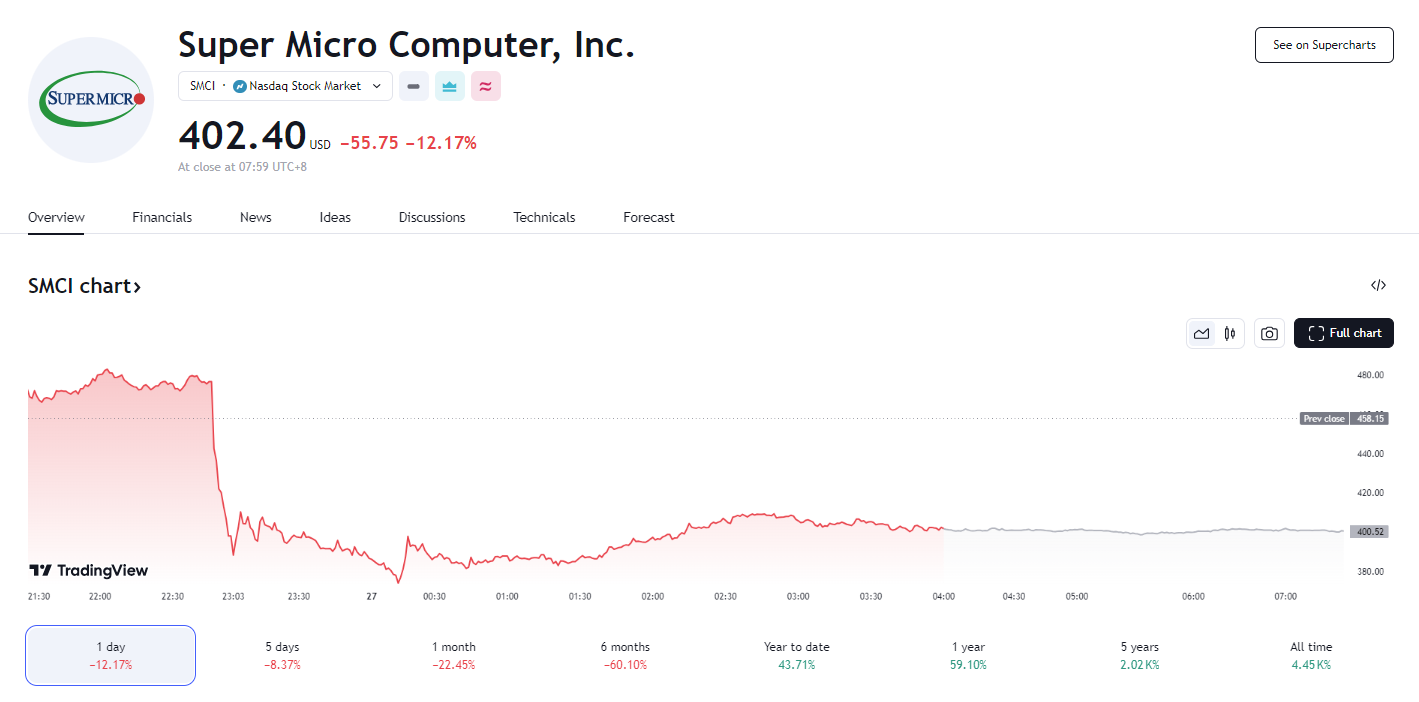Screen dimensions: 1419x702
Task: Open the embed code icon
Action: 1378,286
